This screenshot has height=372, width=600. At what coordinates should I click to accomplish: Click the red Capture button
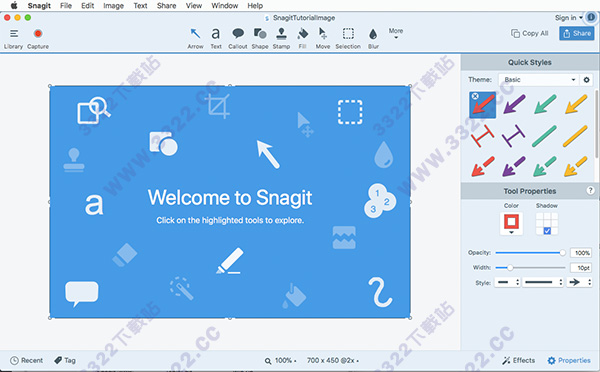pyautogui.click(x=38, y=38)
